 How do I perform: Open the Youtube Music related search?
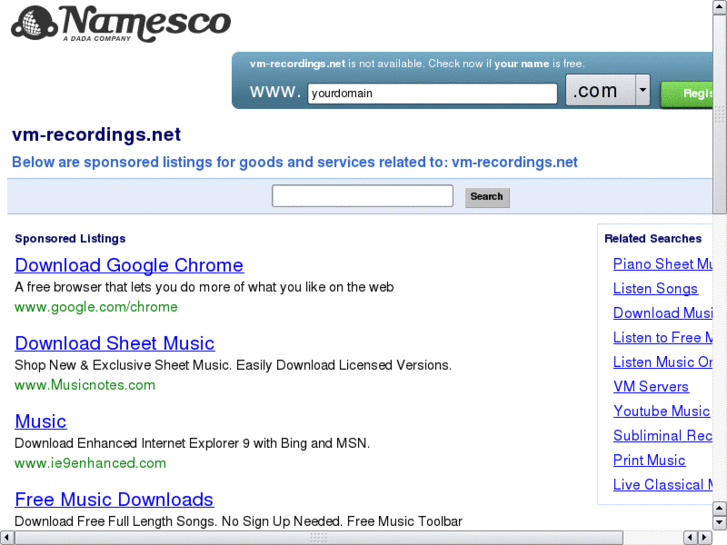coord(662,411)
